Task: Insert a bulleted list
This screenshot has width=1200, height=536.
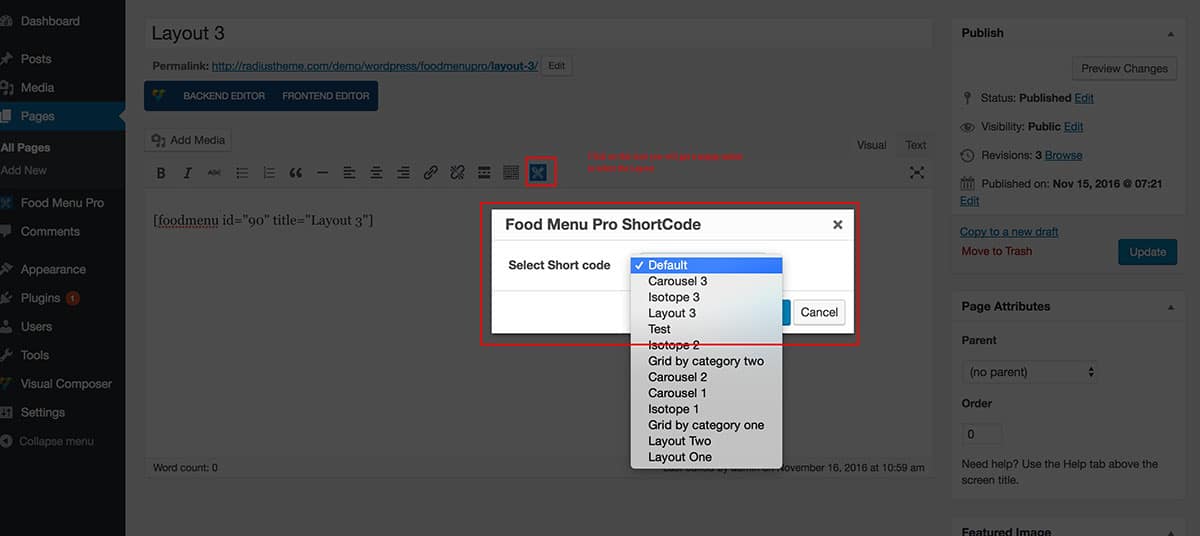Action: (242, 173)
